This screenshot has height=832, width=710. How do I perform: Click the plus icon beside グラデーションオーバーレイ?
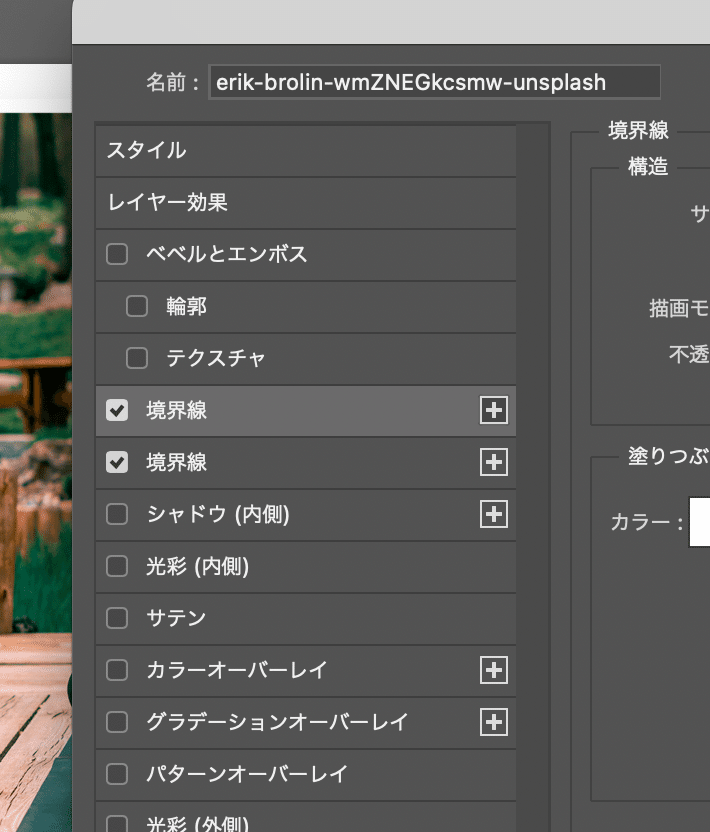coord(494,722)
